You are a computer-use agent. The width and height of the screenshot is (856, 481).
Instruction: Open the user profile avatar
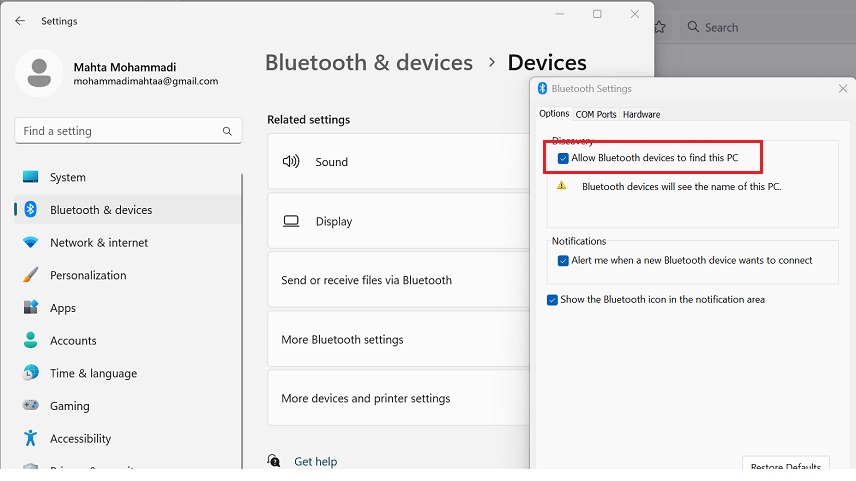(x=39, y=73)
